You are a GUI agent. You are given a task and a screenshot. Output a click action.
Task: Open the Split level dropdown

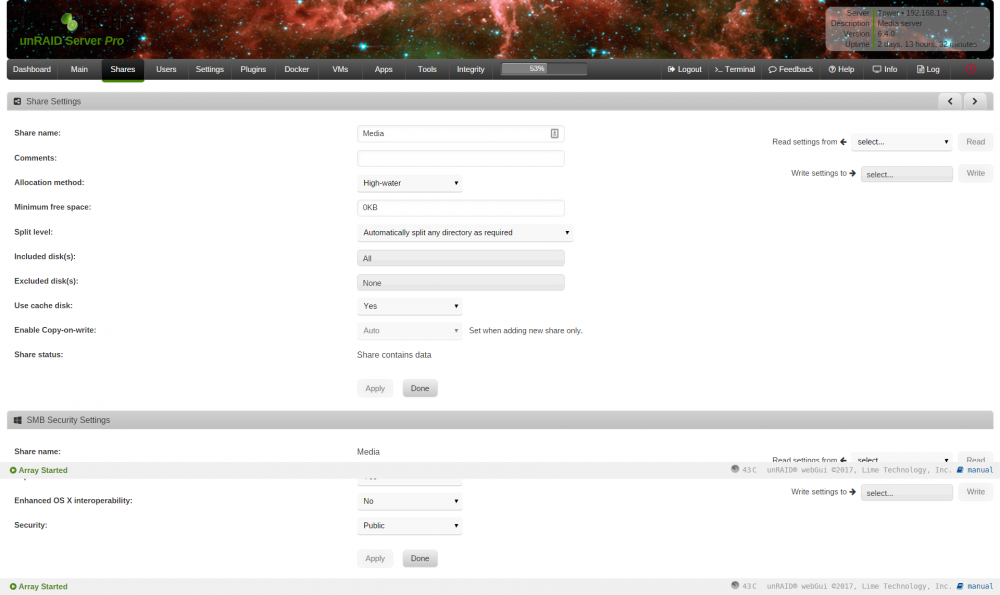(465, 233)
